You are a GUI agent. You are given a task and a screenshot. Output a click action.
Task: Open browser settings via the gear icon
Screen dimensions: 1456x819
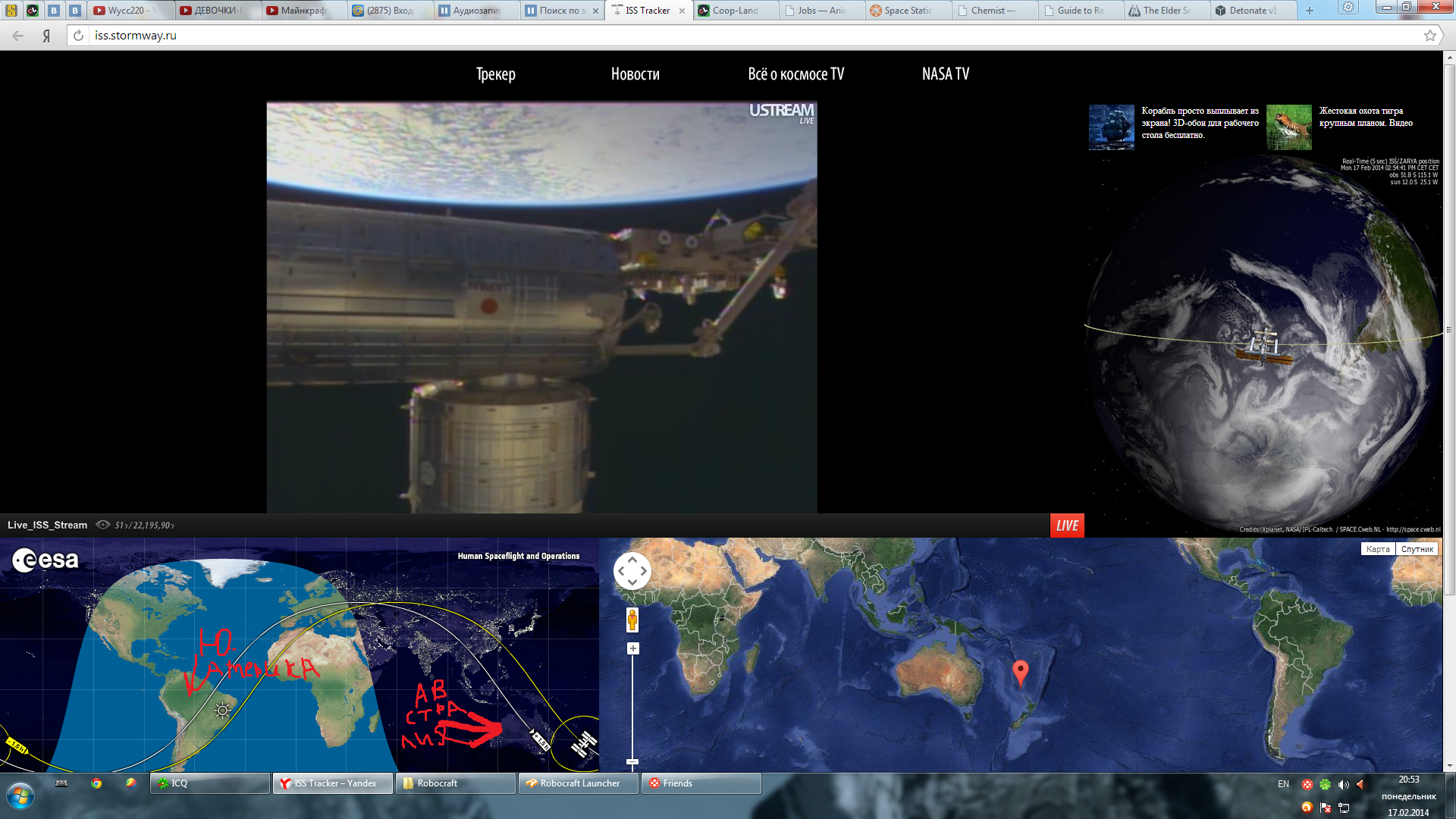pos(1348,7)
